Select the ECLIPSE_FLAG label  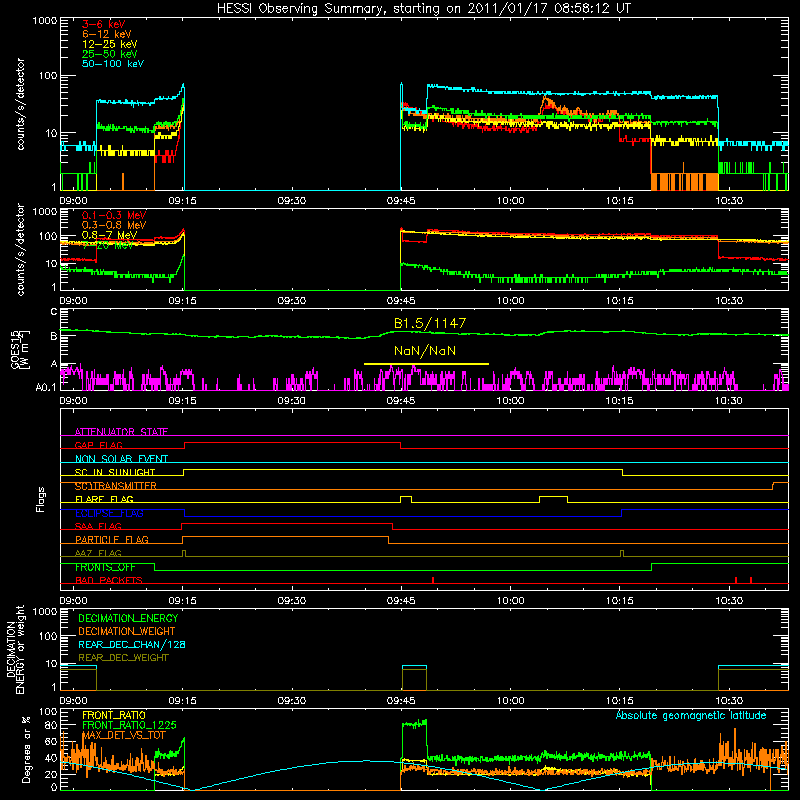pos(109,513)
